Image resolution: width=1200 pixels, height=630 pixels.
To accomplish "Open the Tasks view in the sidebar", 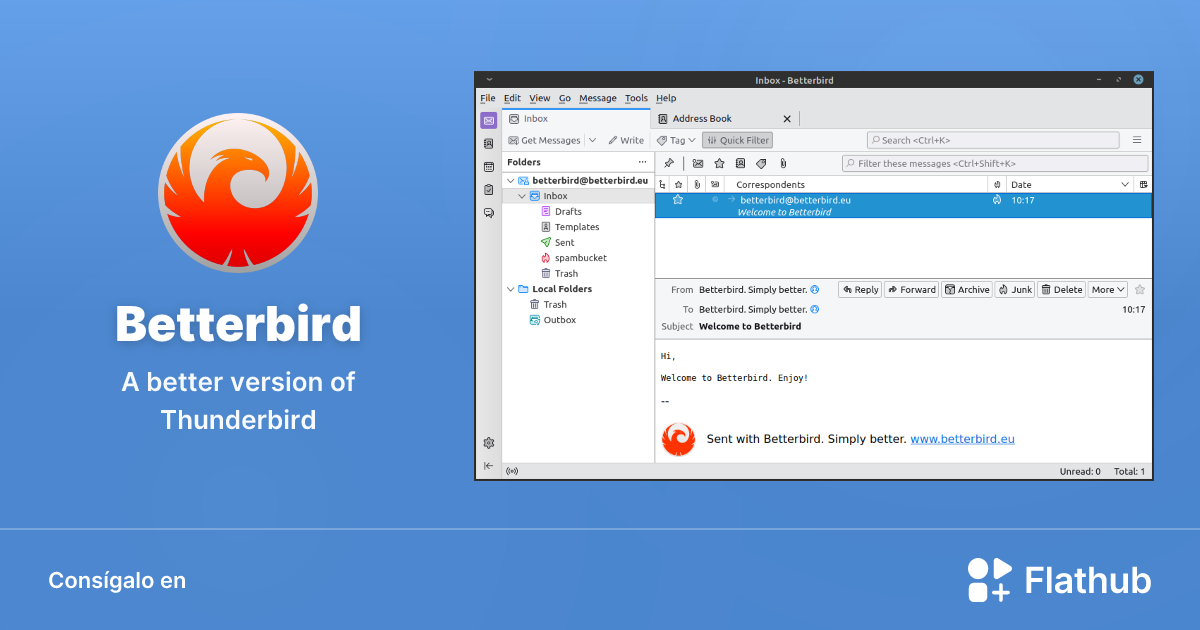I will (x=488, y=189).
